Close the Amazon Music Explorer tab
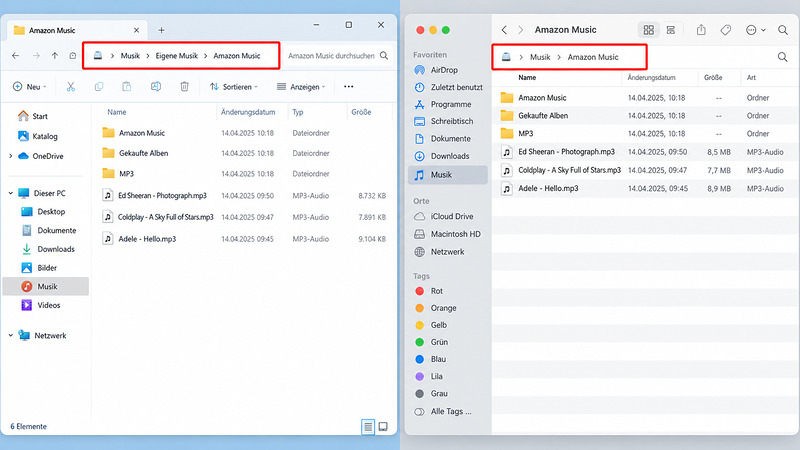This screenshot has height=450, width=800. pyautogui.click(x=136, y=30)
